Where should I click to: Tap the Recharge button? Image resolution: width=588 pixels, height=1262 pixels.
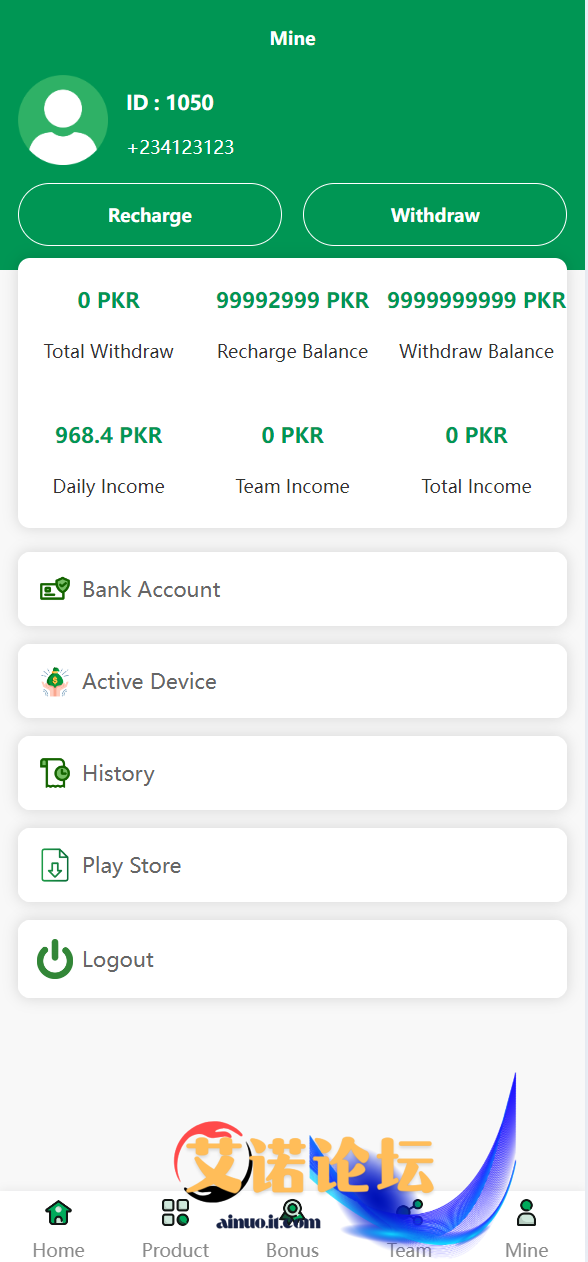(x=150, y=215)
